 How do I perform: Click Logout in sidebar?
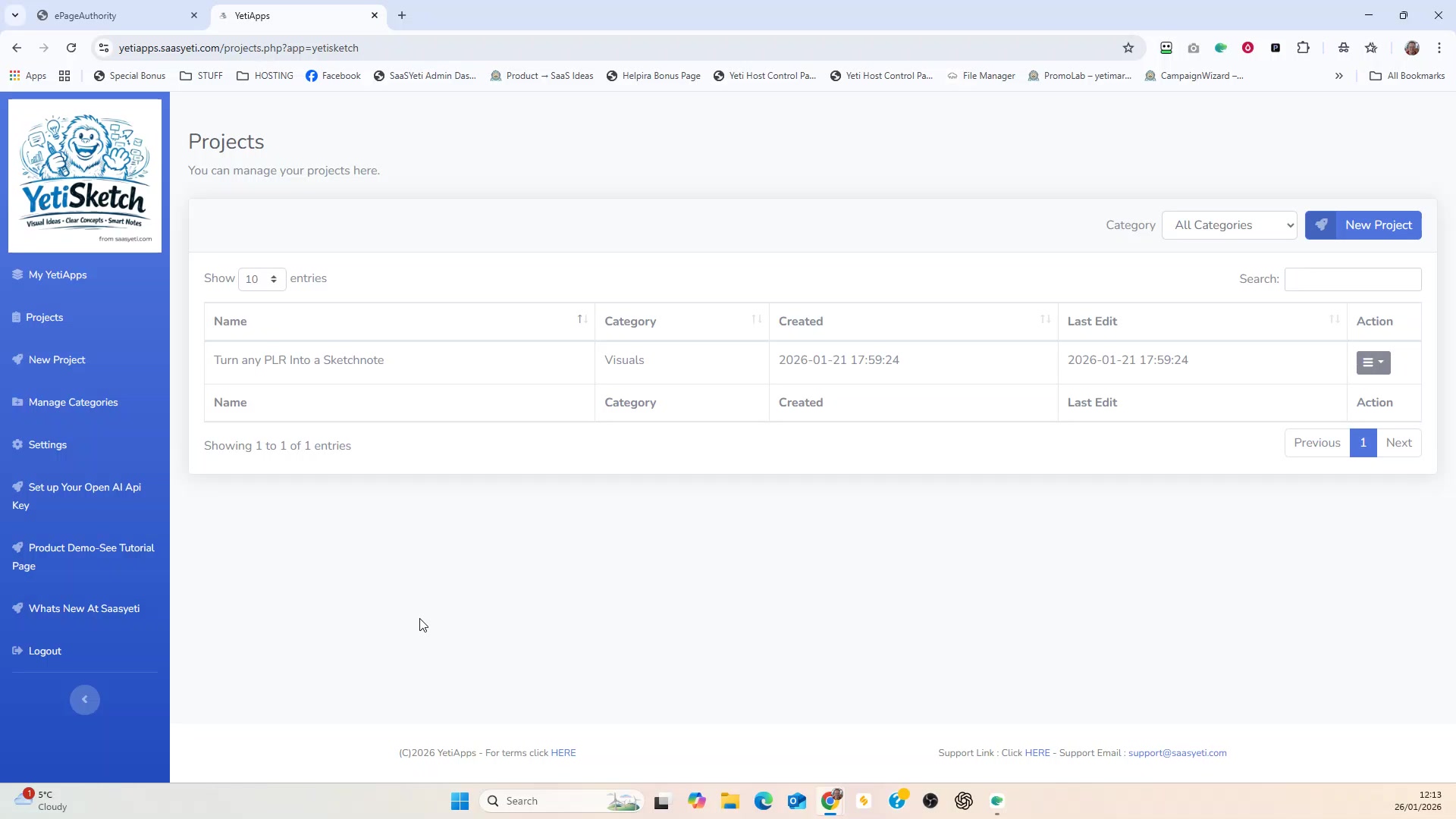tap(37, 651)
